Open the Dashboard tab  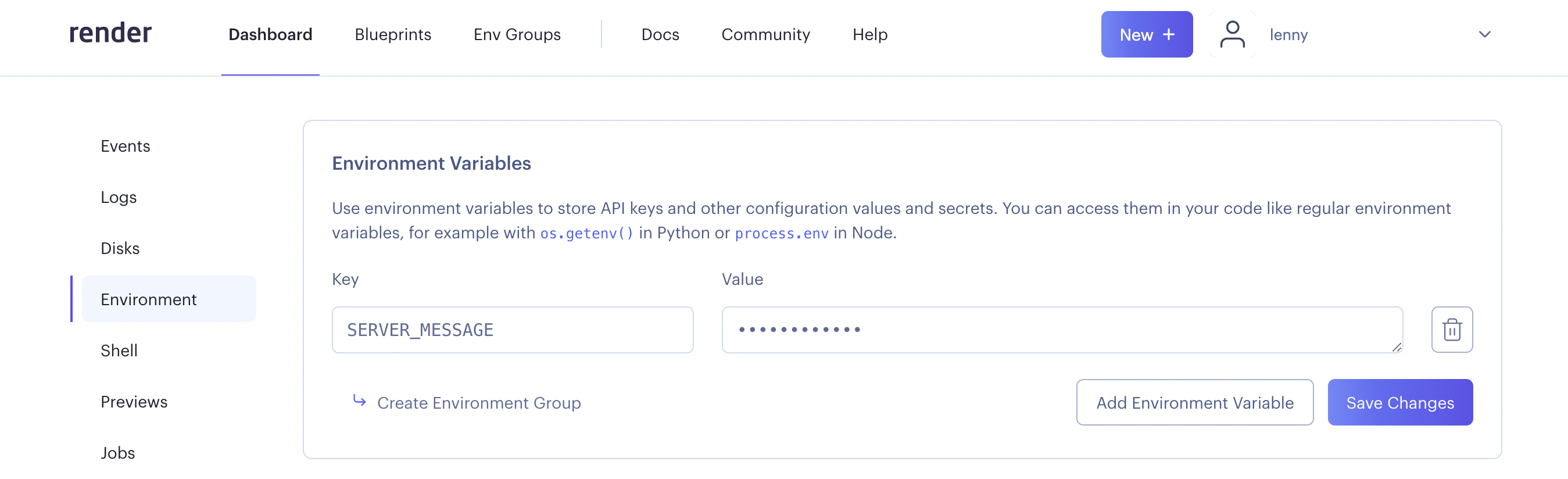(x=270, y=35)
